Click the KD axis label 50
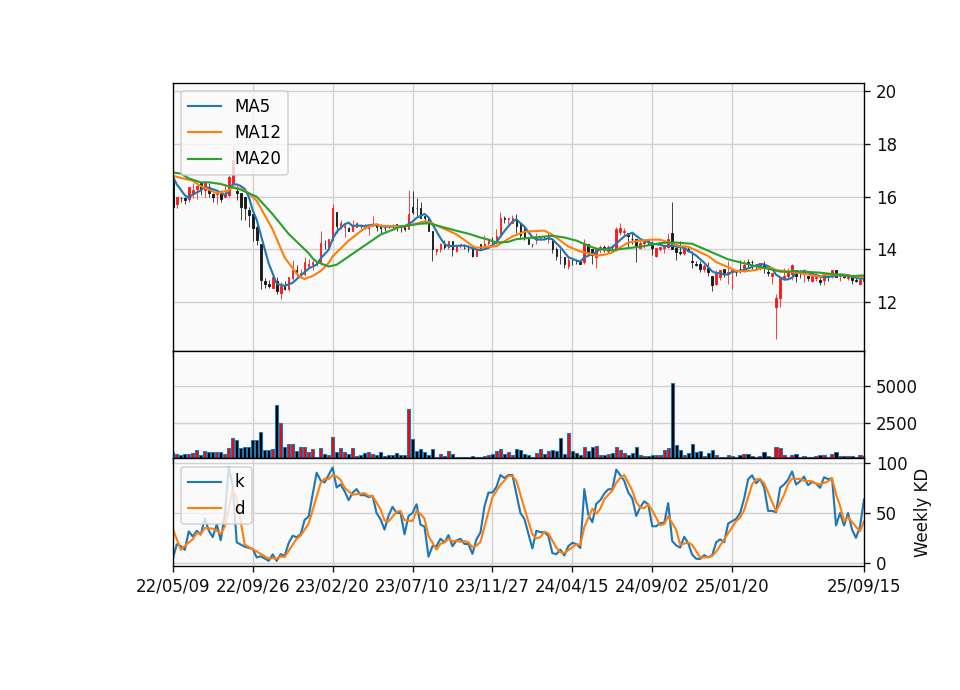Viewport: 960px width, 690px height. 886,514
